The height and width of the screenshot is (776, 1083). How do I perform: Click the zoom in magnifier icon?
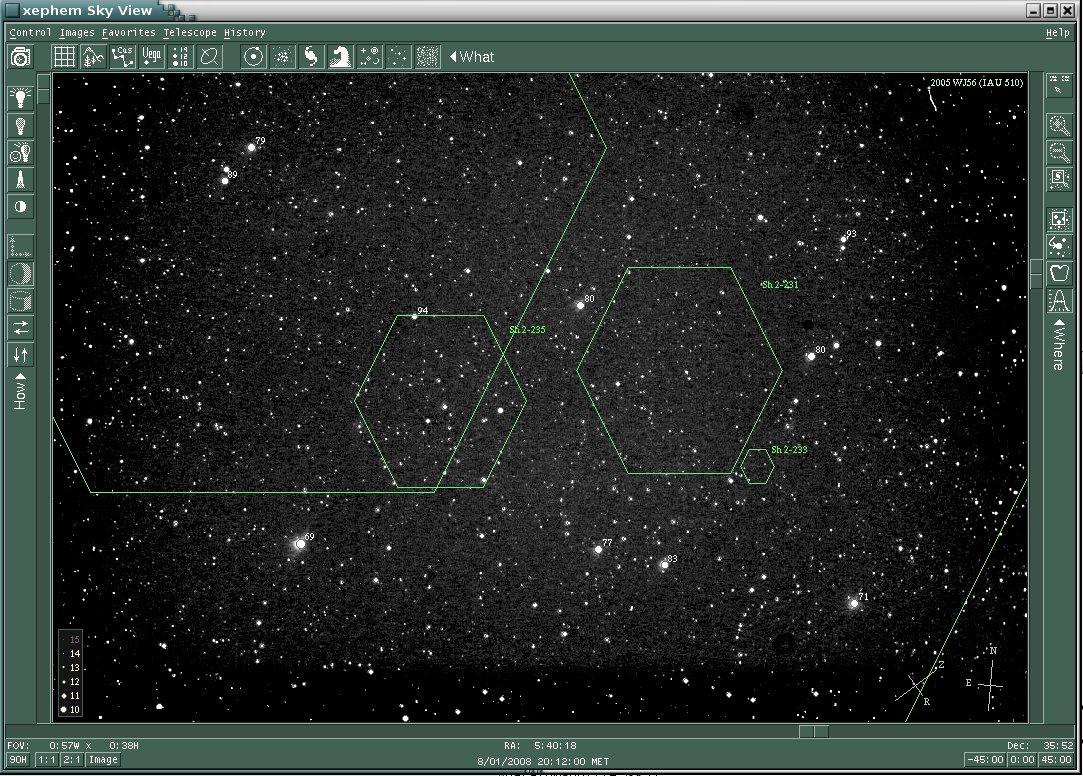(x=1058, y=126)
